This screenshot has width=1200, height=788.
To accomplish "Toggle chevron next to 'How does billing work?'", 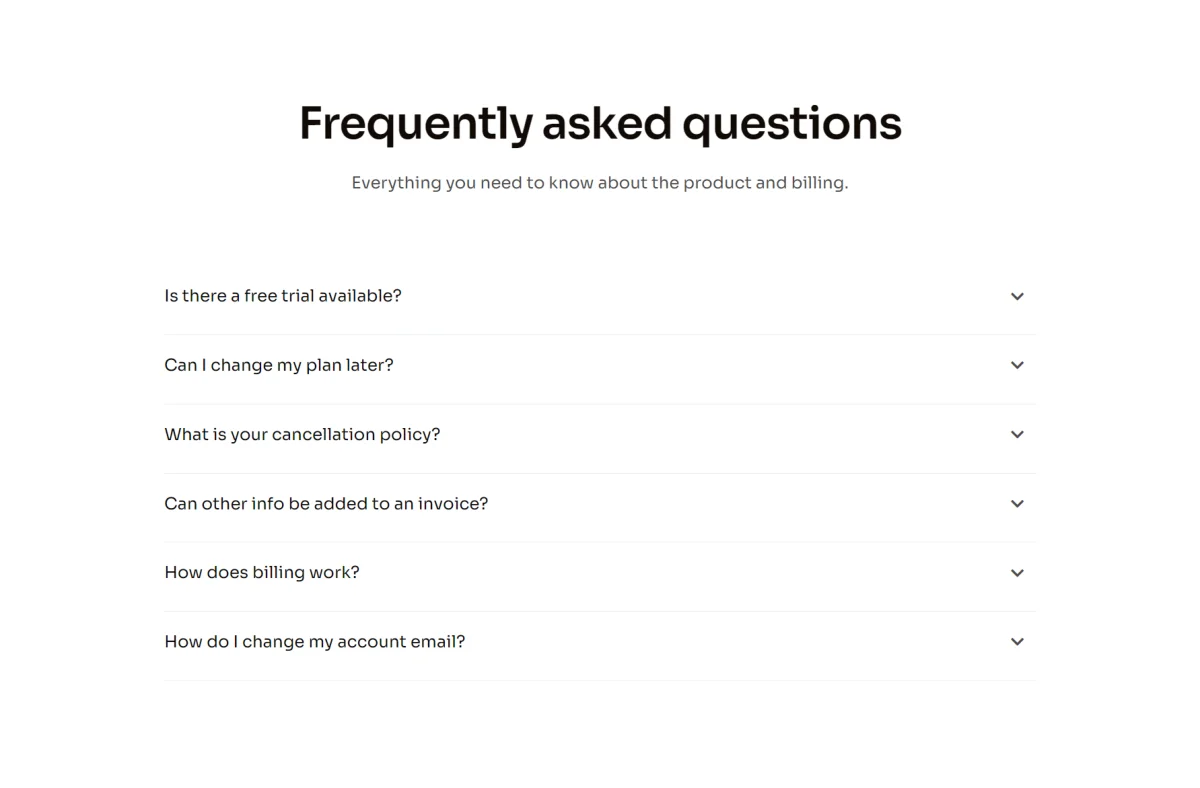I will 1017,573.
